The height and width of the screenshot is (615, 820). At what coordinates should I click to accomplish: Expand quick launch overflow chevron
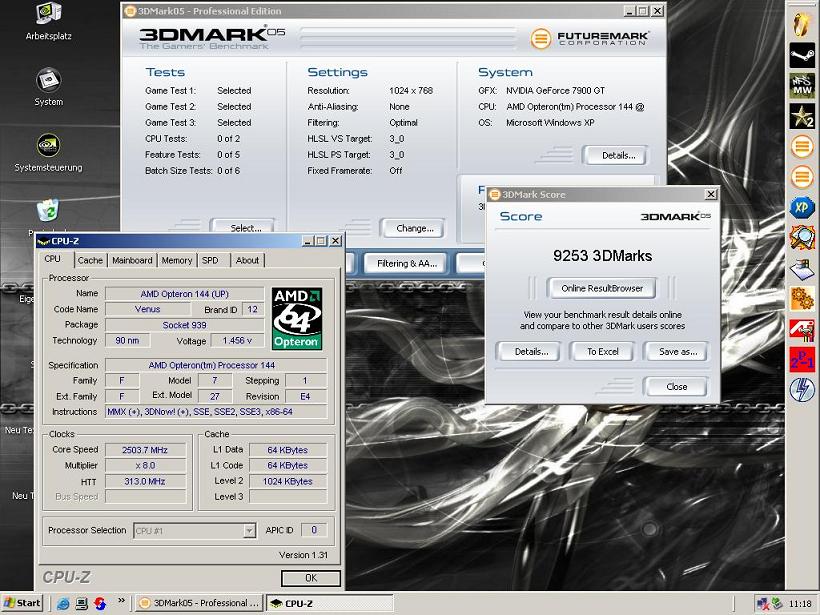click(121, 600)
